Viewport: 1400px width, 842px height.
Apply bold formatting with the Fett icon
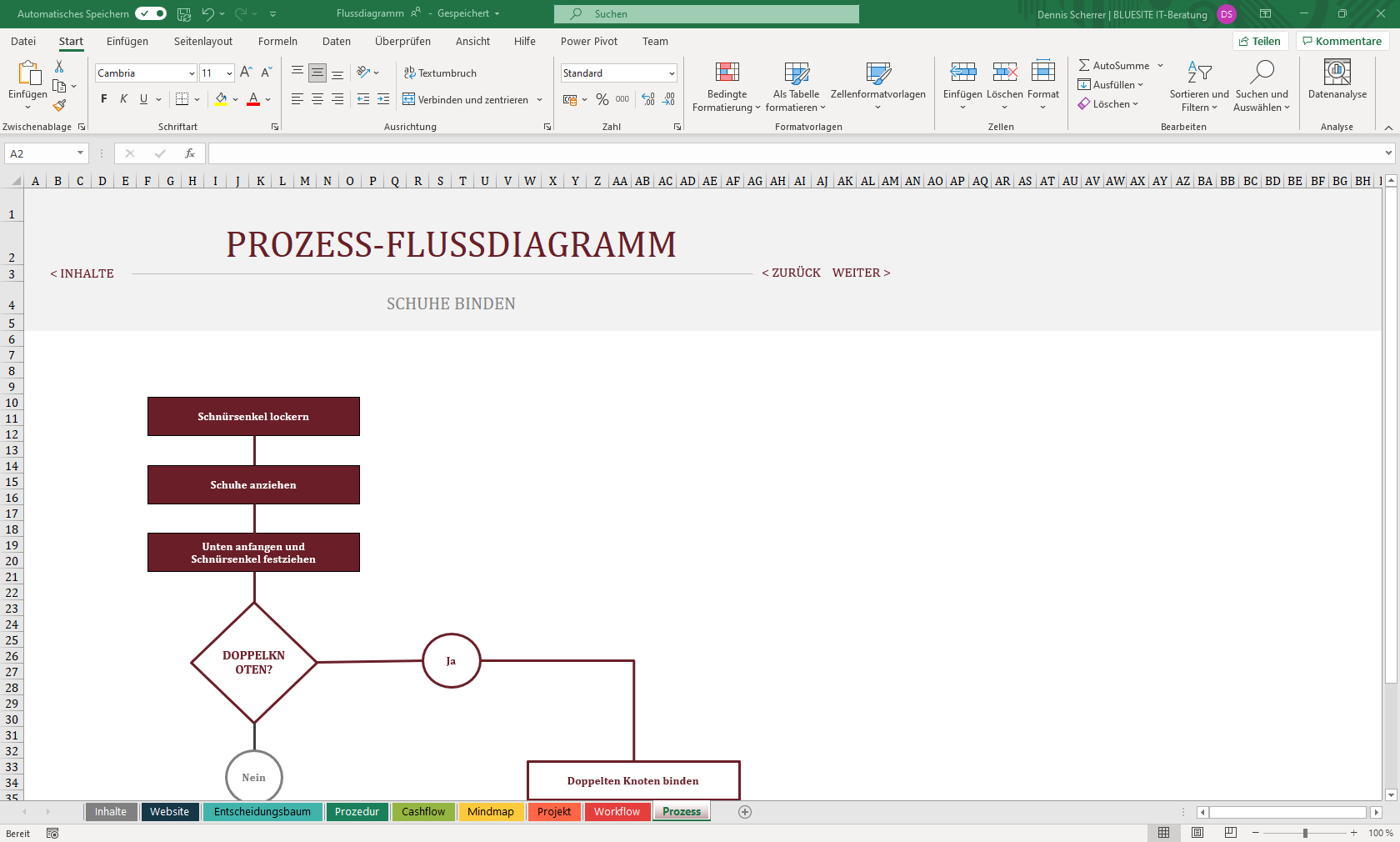click(103, 98)
